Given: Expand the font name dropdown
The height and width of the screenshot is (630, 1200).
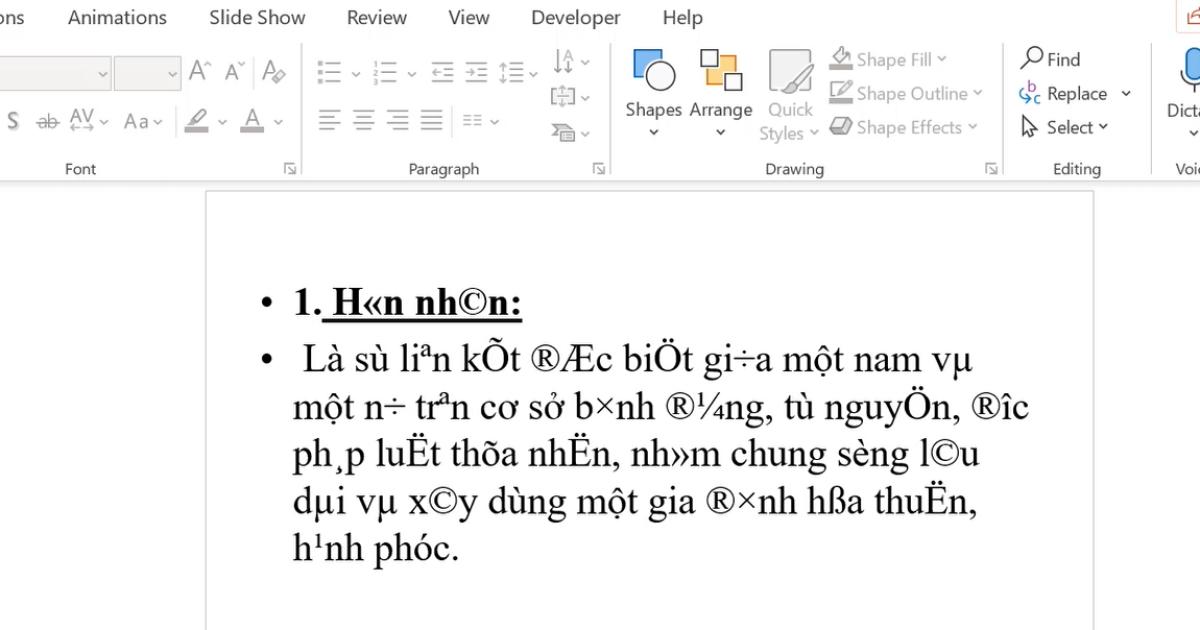Looking at the screenshot, I should (x=103, y=73).
